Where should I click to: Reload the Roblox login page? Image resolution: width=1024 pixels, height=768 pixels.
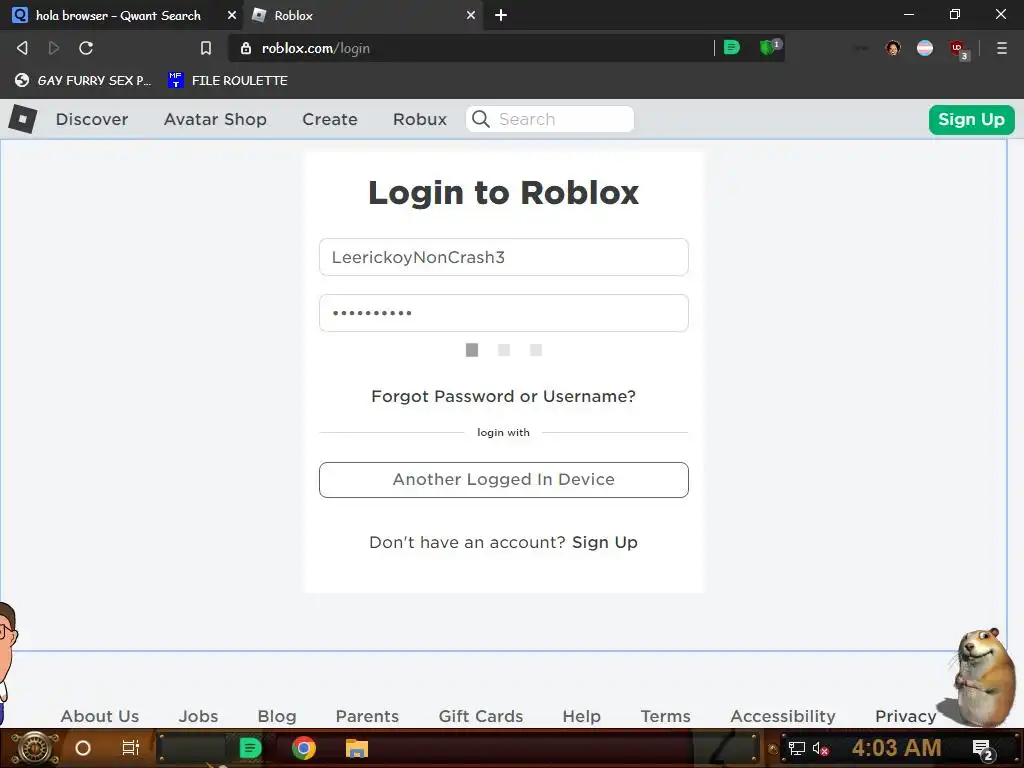click(x=86, y=48)
